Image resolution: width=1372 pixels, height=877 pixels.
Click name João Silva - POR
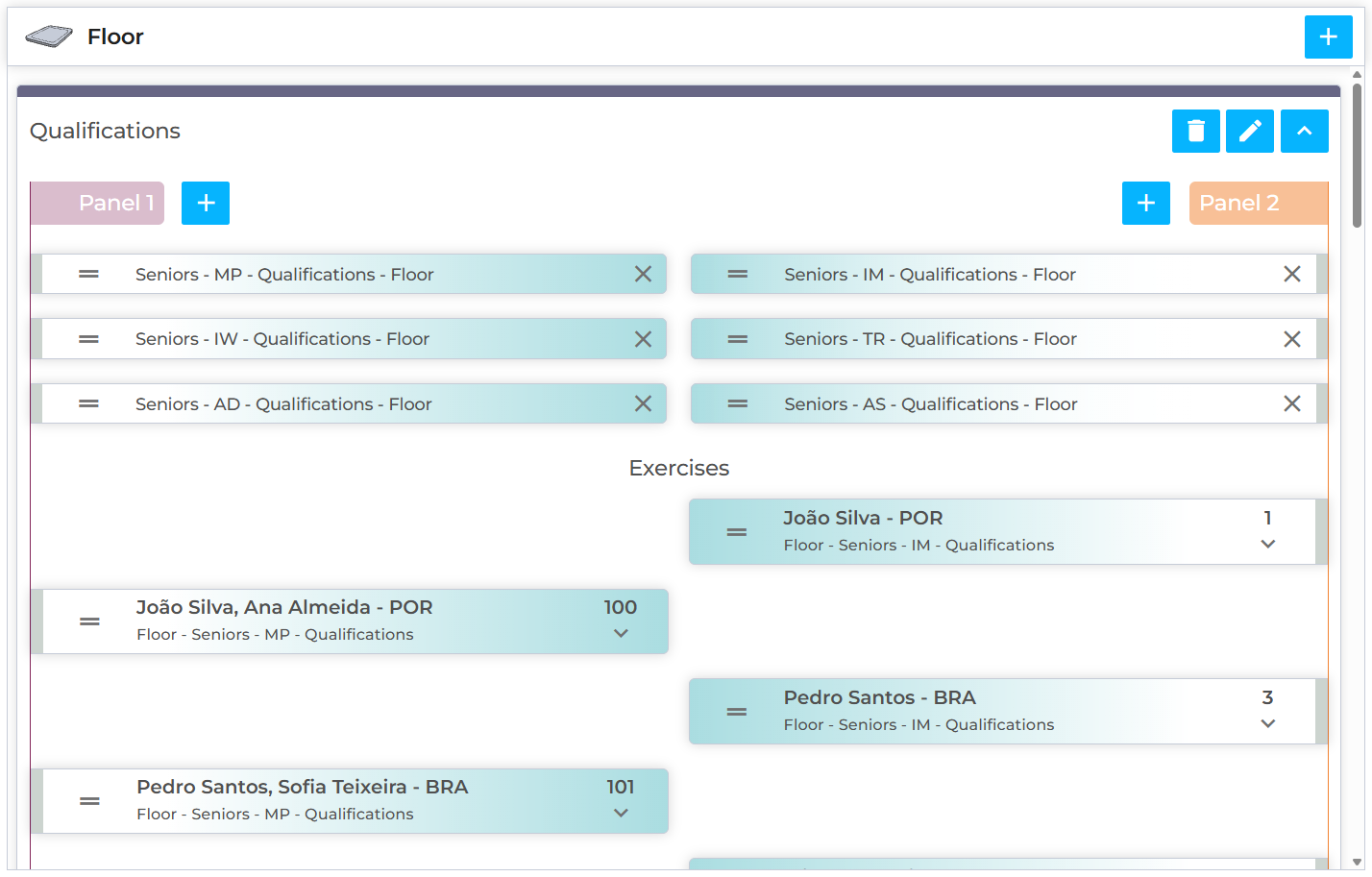coord(863,518)
